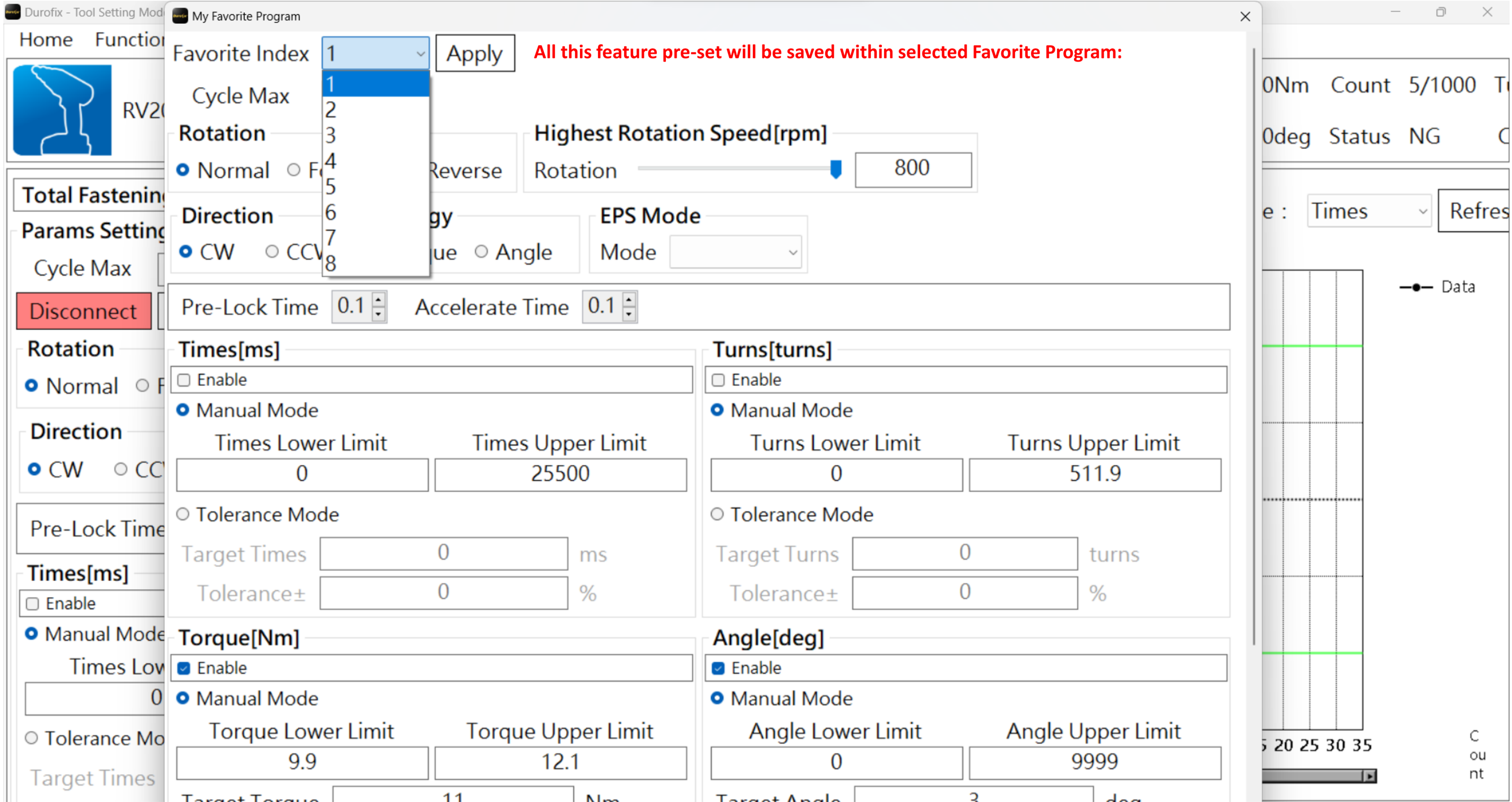
Task: Open the EPS Mode dropdown
Action: point(735,252)
